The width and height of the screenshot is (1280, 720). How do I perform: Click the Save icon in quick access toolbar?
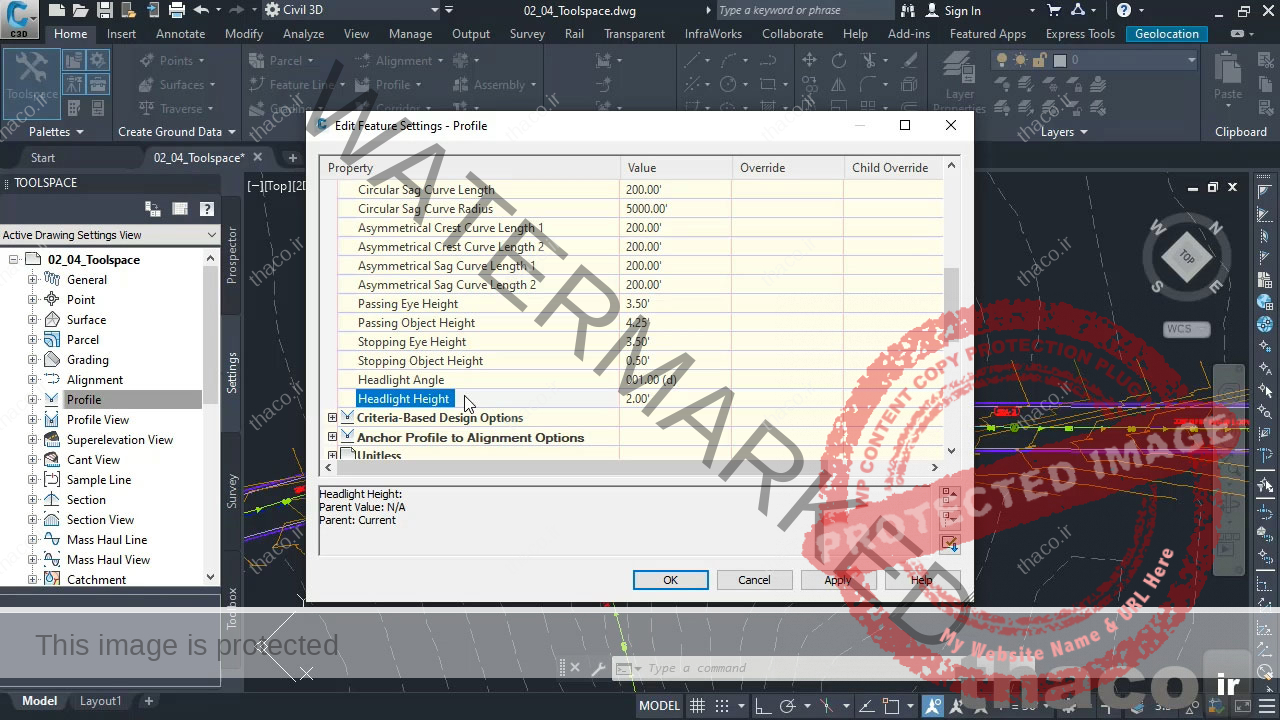coord(104,10)
